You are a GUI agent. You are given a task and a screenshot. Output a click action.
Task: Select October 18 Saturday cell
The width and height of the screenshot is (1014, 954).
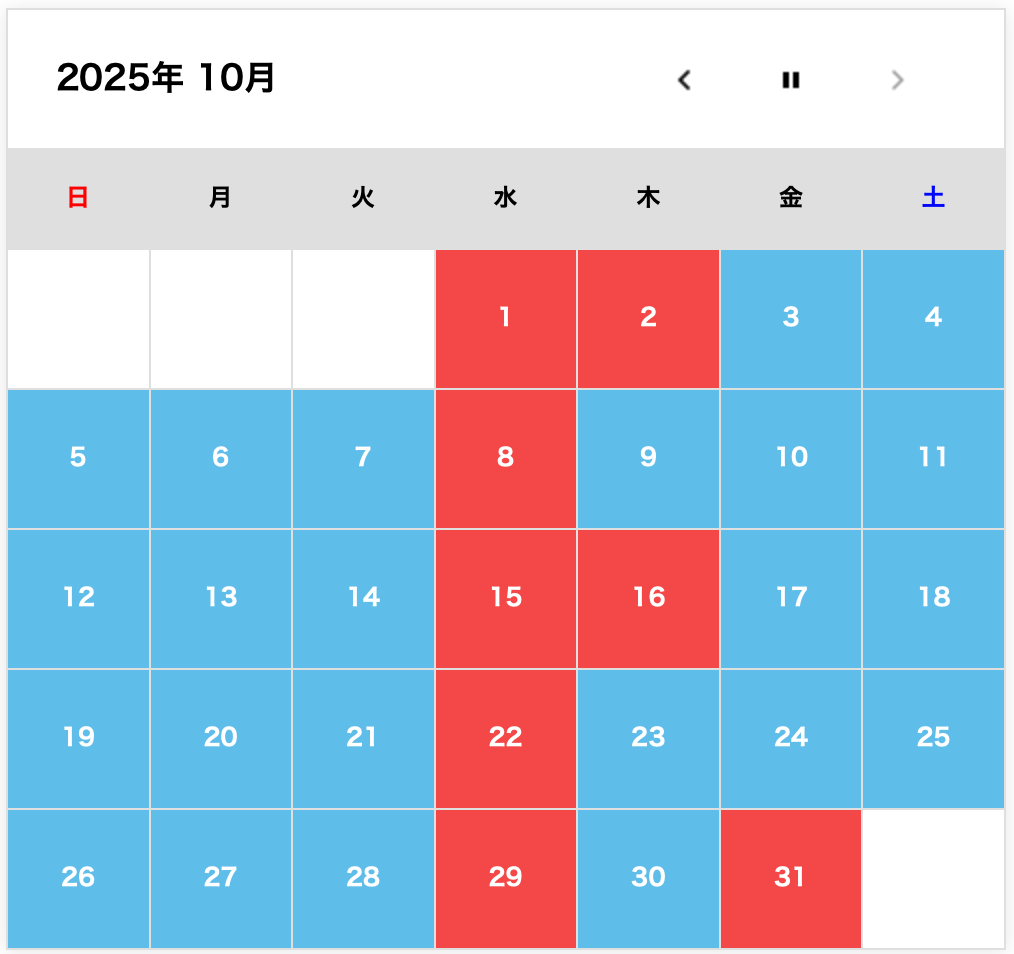[933, 598]
